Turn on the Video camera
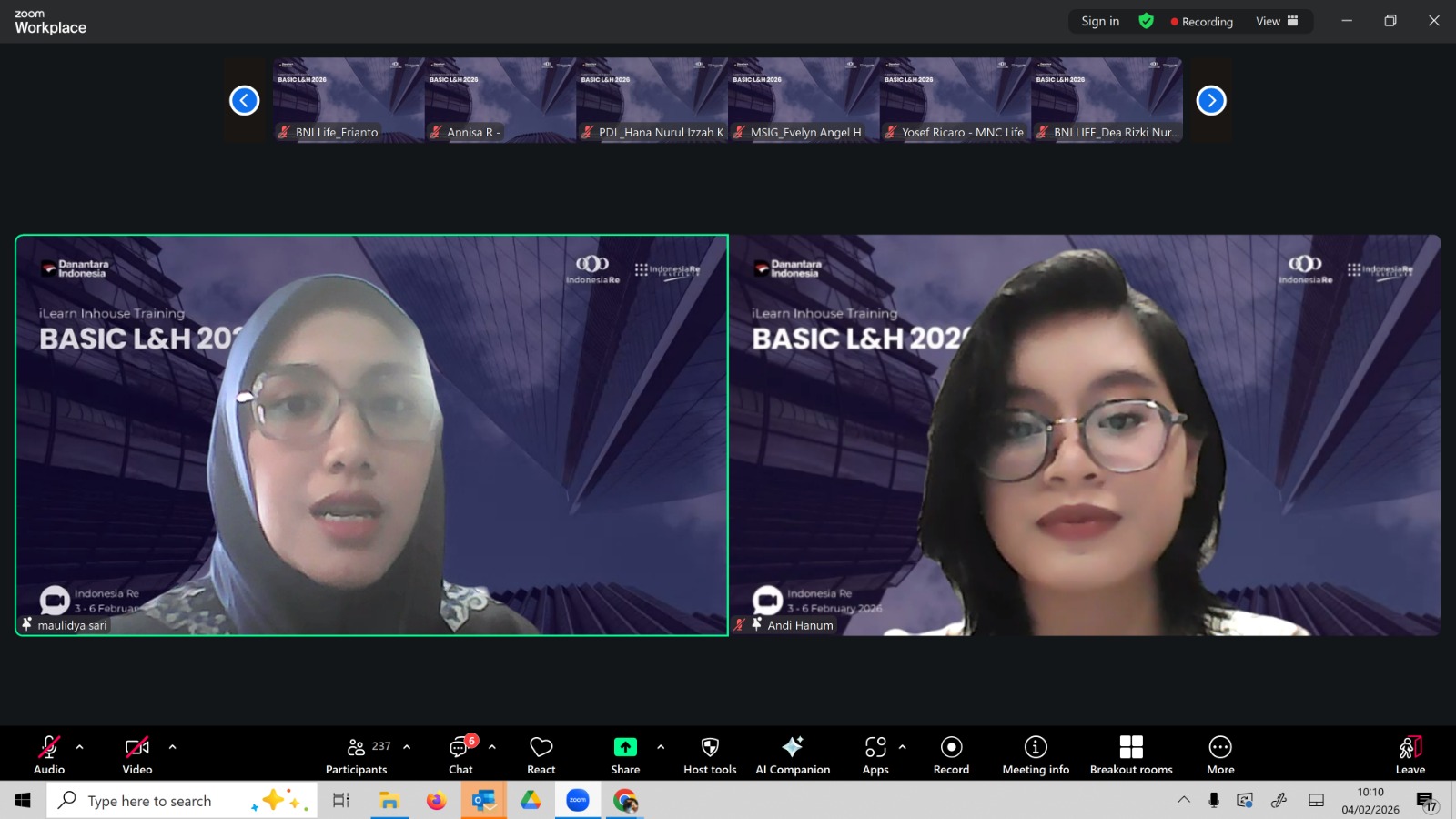This screenshot has width=1456, height=819. pyautogui.click(x=137, y=754)
